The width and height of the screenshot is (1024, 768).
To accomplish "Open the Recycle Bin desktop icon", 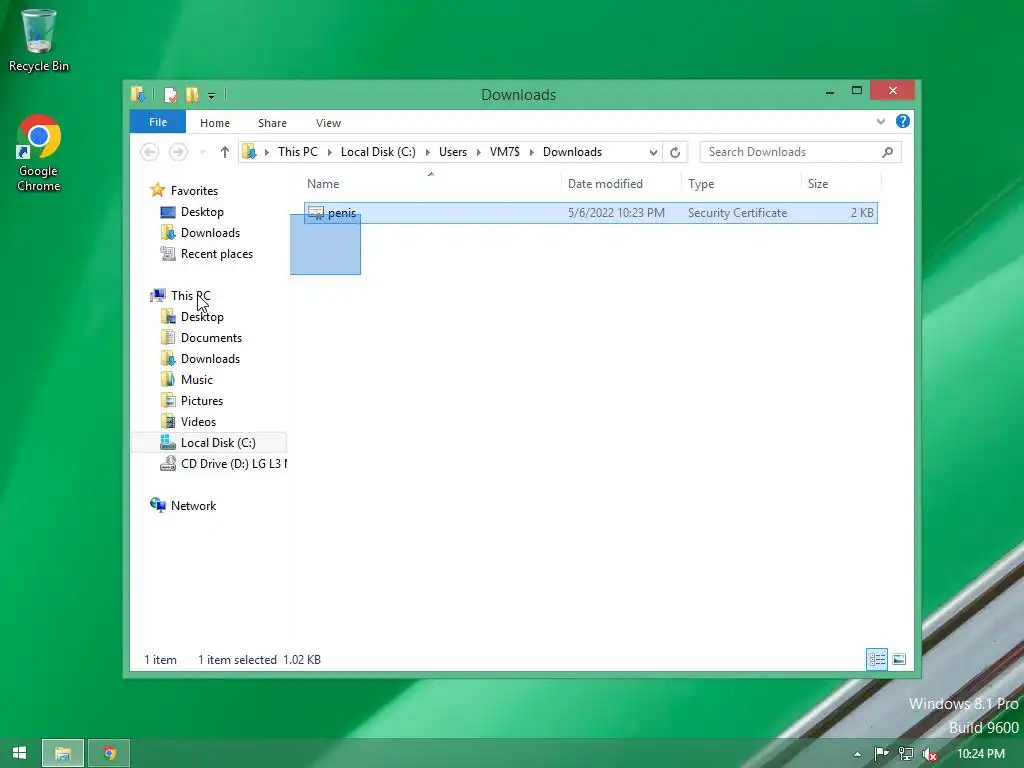I will pos(39,40).
